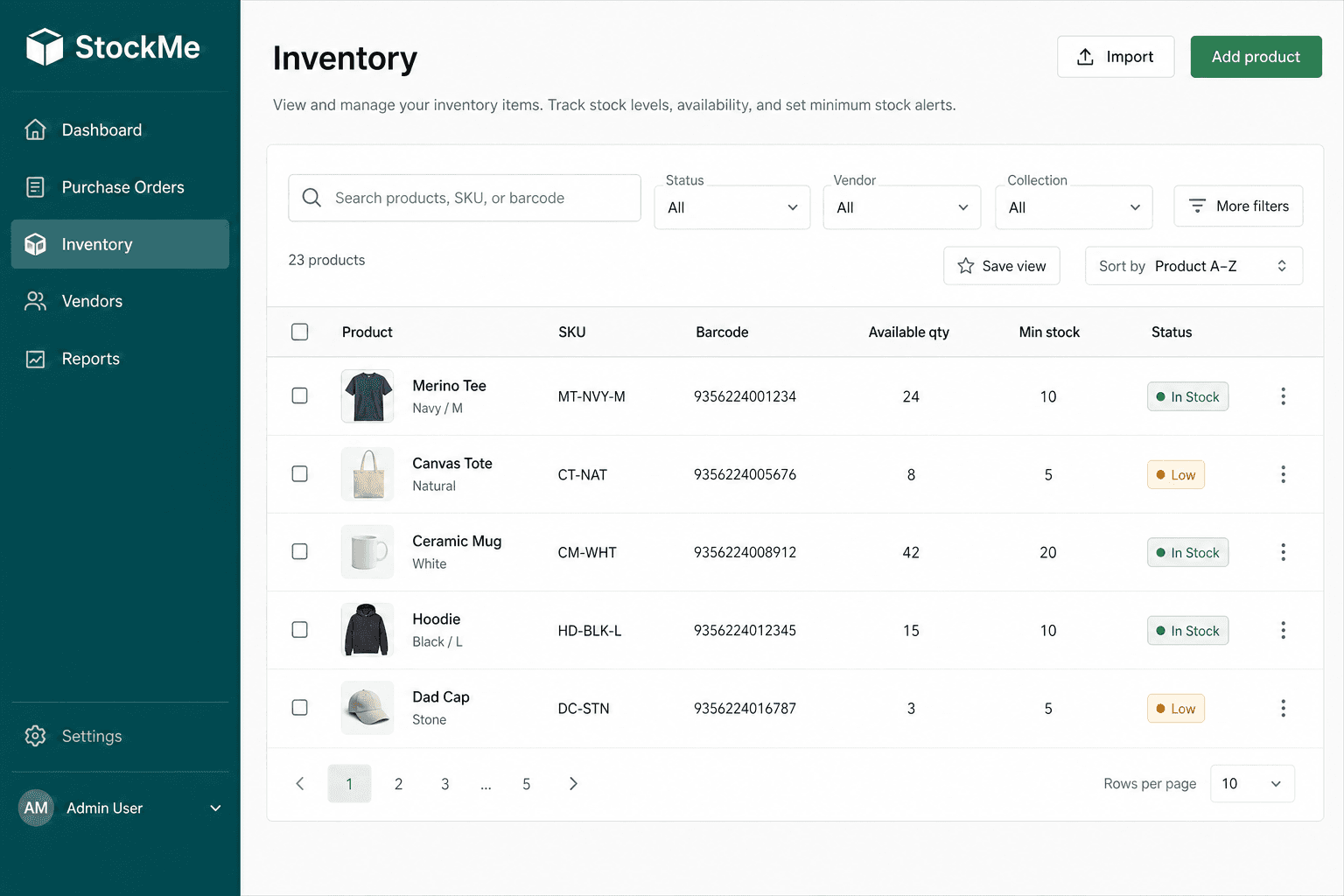Click the Reports chart icon
The image size is (1344, 896).
35,359
